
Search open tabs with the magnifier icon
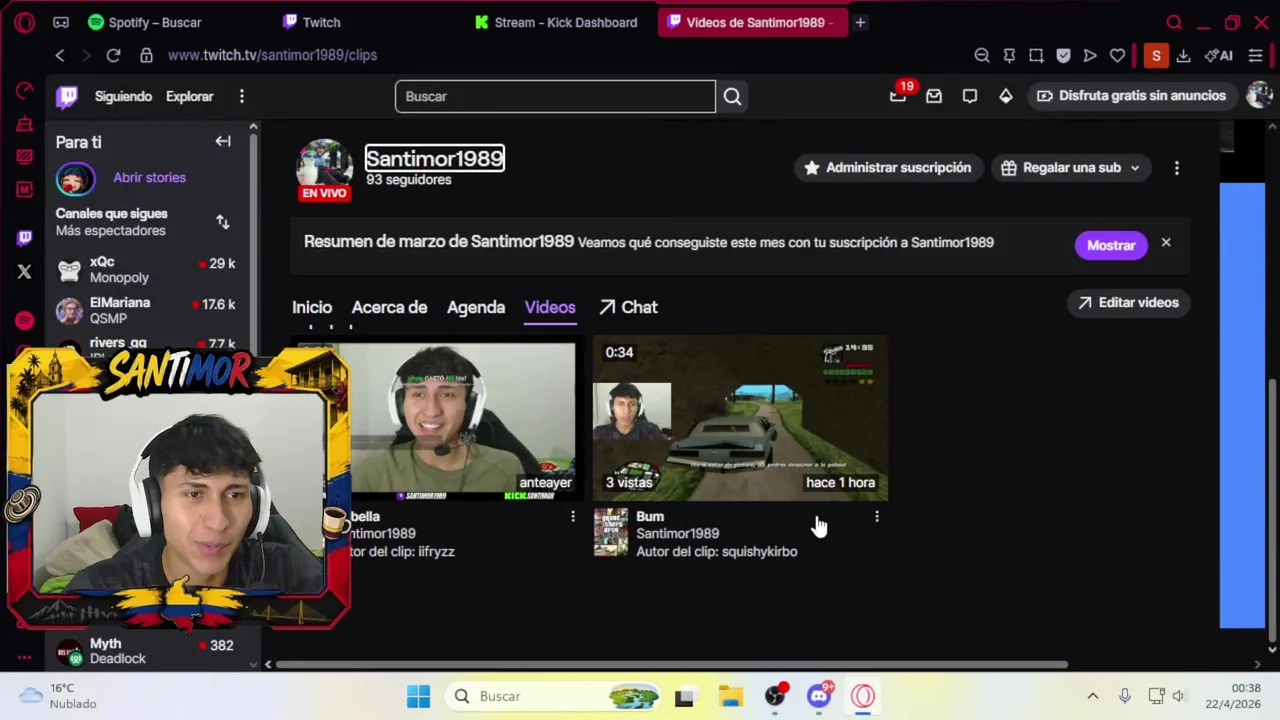click(1174, 22)
